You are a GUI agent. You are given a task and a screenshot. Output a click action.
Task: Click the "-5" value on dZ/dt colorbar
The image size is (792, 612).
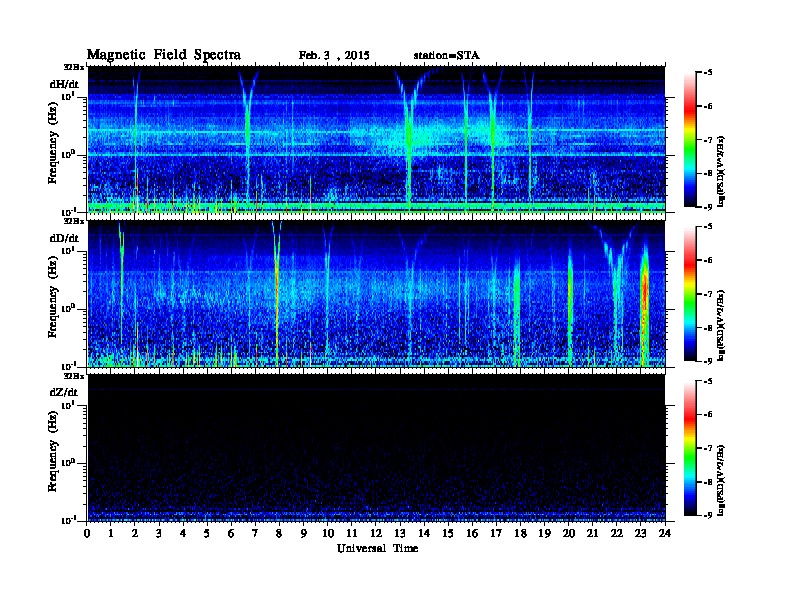coord(707,381)
